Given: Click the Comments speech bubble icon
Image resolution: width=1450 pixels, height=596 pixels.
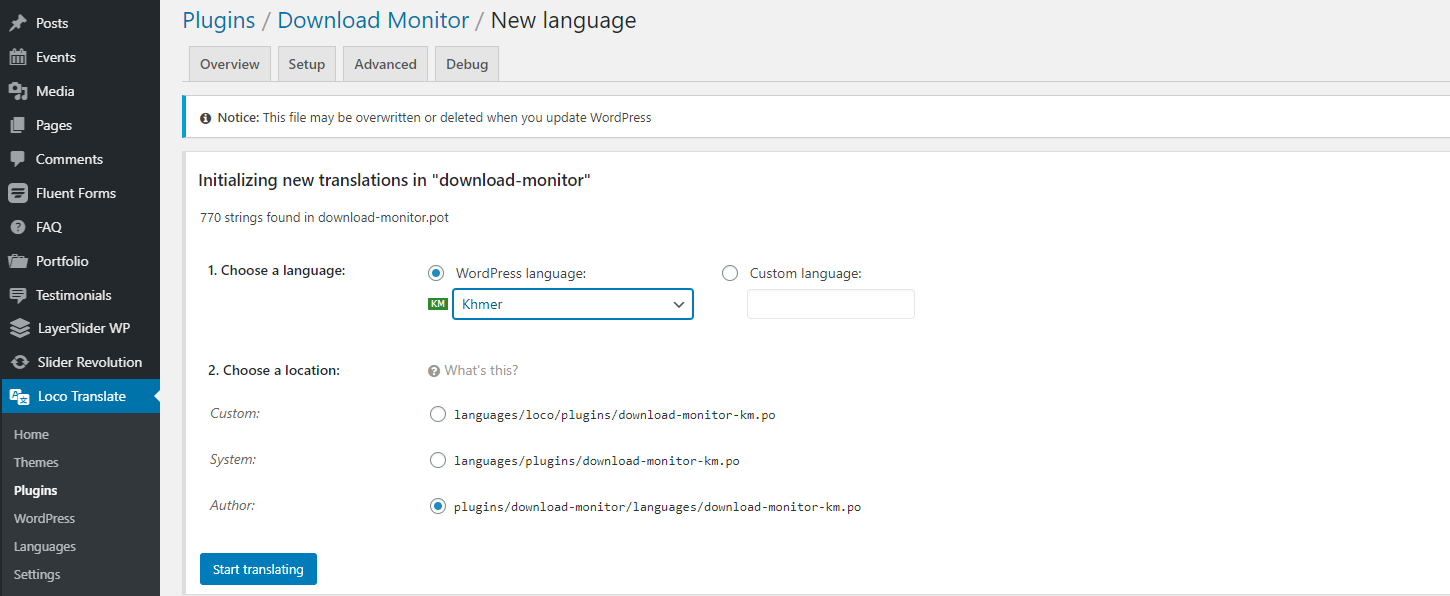Looking at the screenshot, I should click(x=18, y=159).
